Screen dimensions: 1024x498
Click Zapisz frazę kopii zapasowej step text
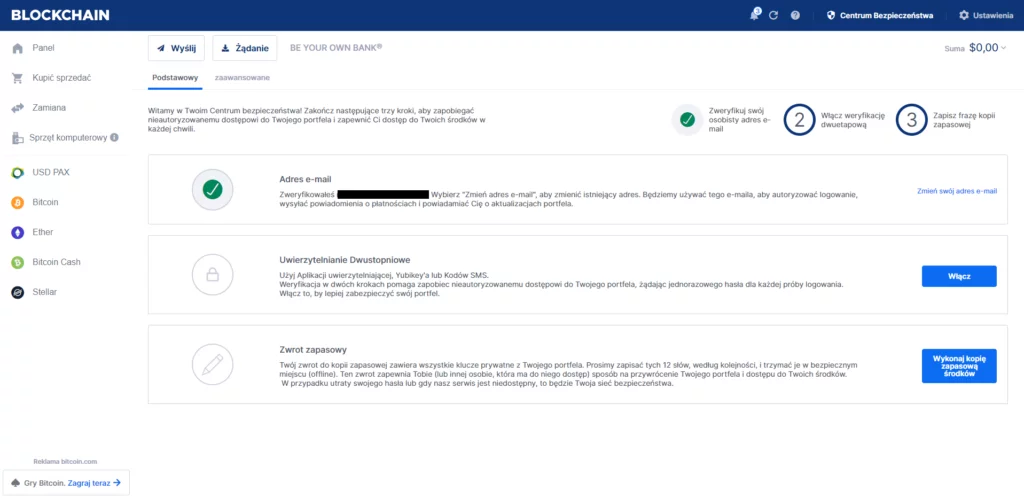tap(964, 120)
